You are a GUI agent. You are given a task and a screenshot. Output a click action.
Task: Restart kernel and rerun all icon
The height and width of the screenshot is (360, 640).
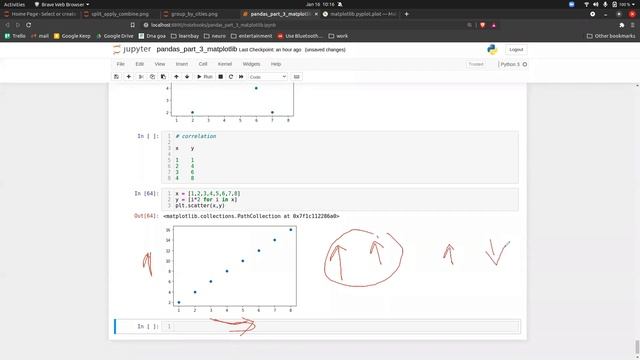241,77
